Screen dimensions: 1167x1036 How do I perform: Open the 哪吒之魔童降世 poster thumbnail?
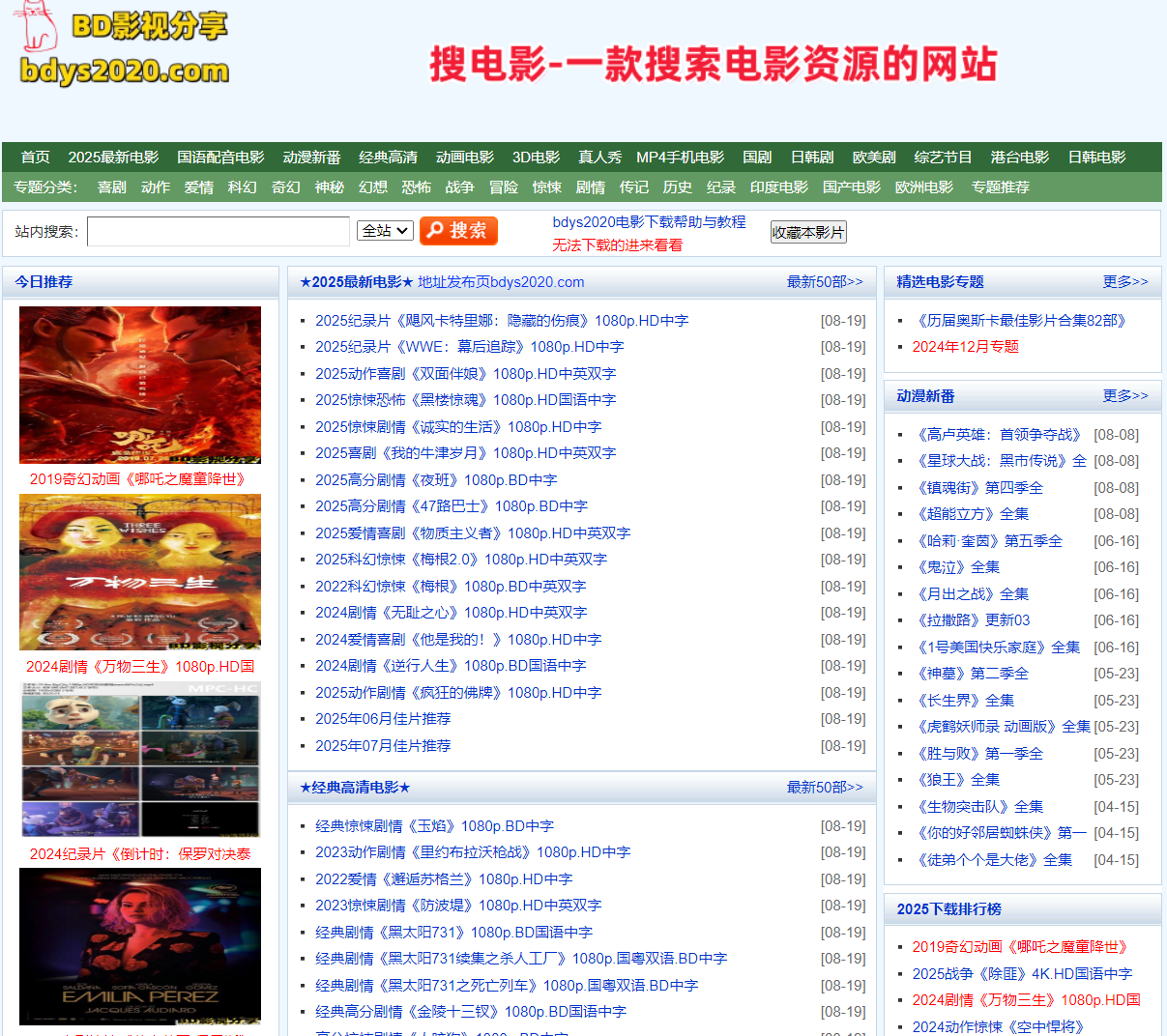(140, 385)
